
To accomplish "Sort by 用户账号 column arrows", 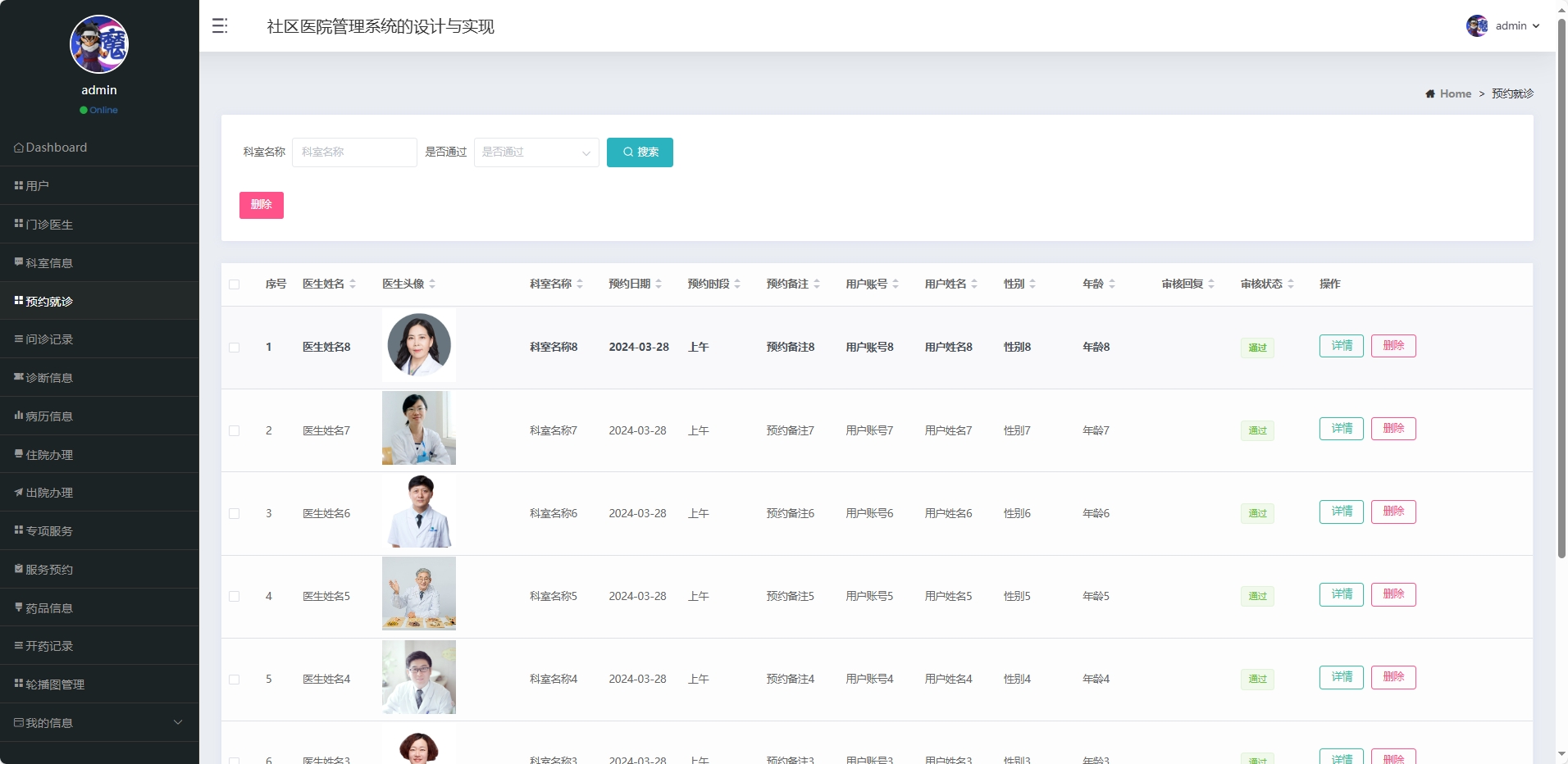I will (x=896, y=284).
